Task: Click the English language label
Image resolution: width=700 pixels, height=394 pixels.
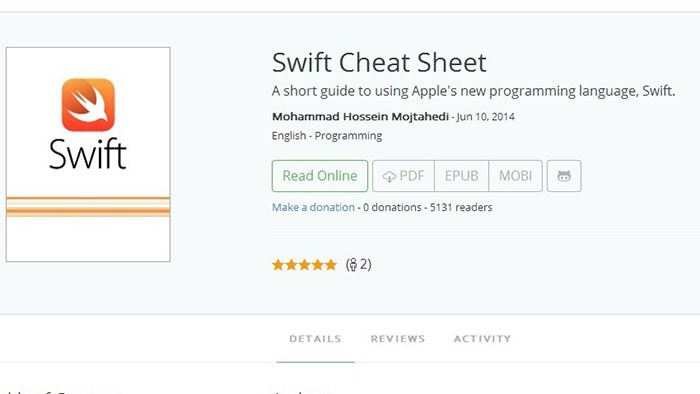Action: [x=289, y=136]
